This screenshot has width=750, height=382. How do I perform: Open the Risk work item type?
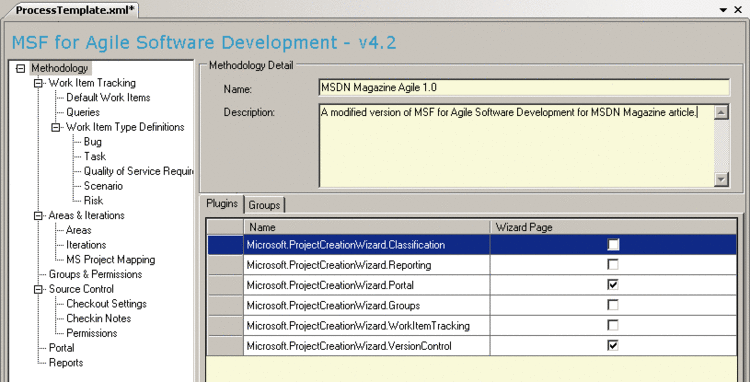(93, 200)
